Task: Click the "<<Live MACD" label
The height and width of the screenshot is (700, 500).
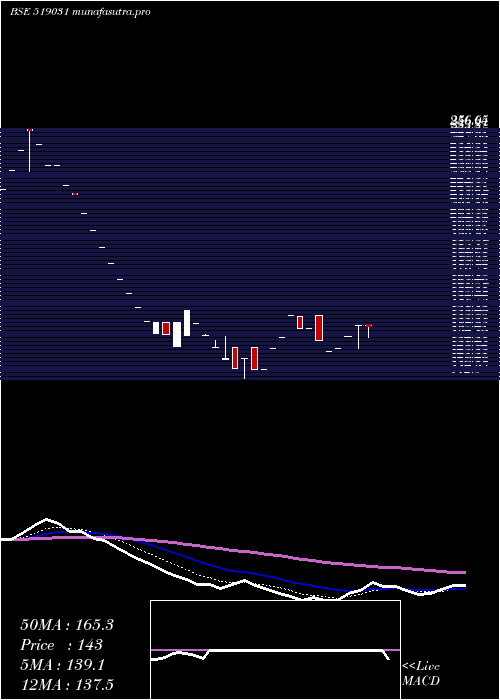Action: [421, 674]
